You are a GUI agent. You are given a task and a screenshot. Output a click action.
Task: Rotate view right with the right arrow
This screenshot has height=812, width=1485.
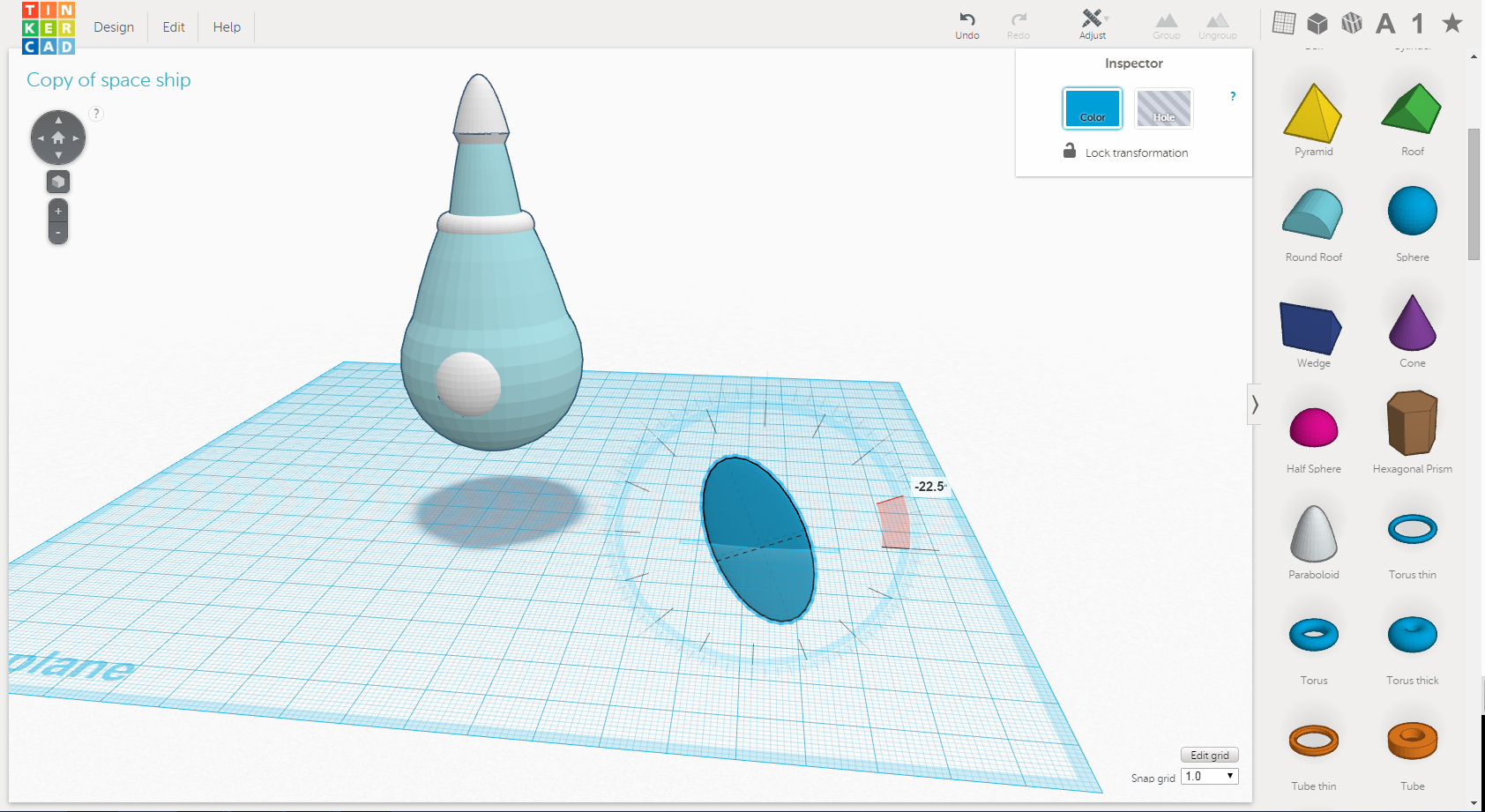[x=76, y=138]
